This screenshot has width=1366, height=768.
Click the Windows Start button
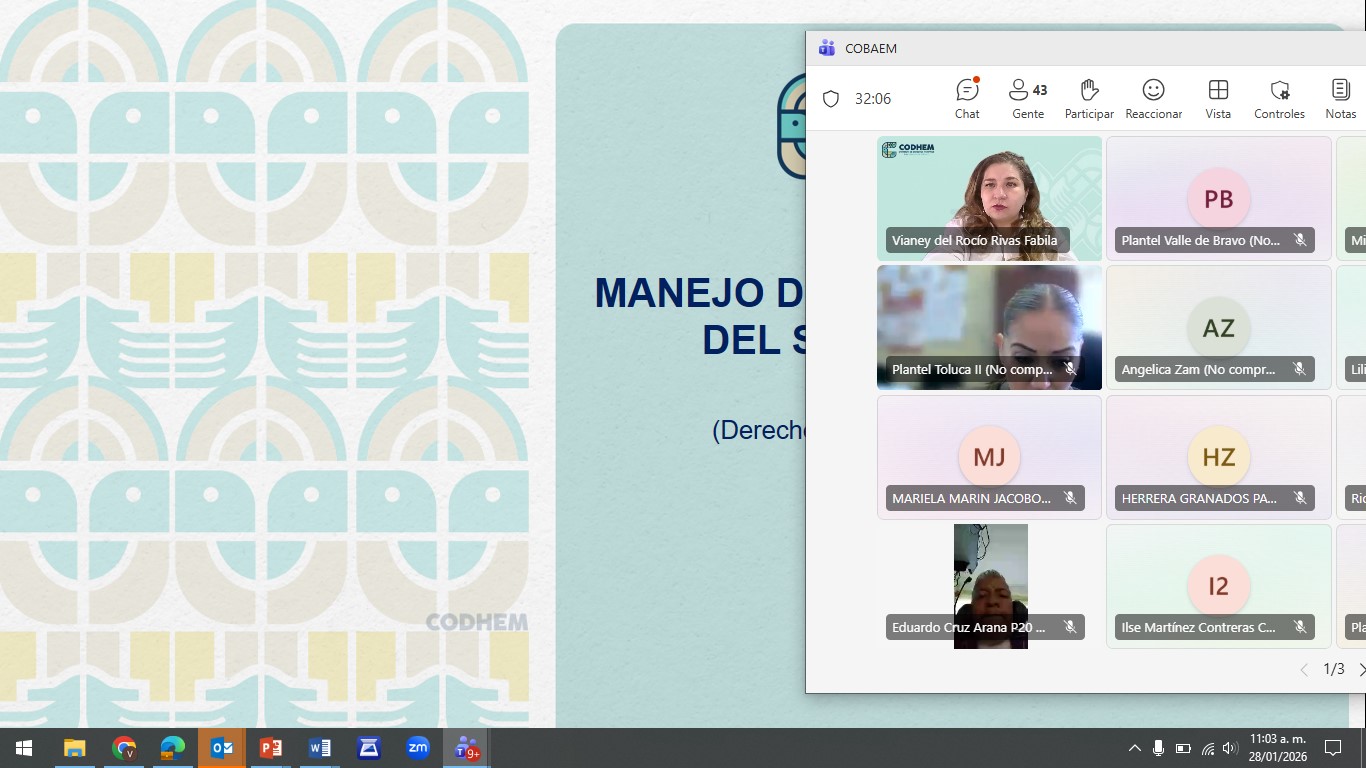tap(24, 748)
